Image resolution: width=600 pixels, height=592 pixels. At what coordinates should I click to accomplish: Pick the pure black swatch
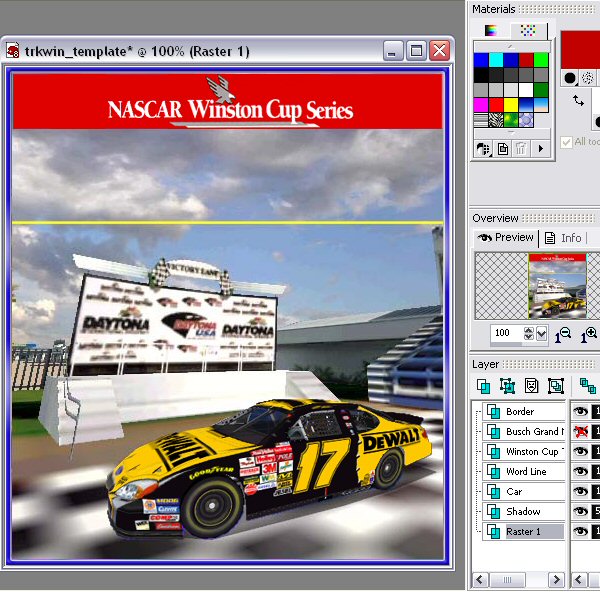[x=481, y=75]
